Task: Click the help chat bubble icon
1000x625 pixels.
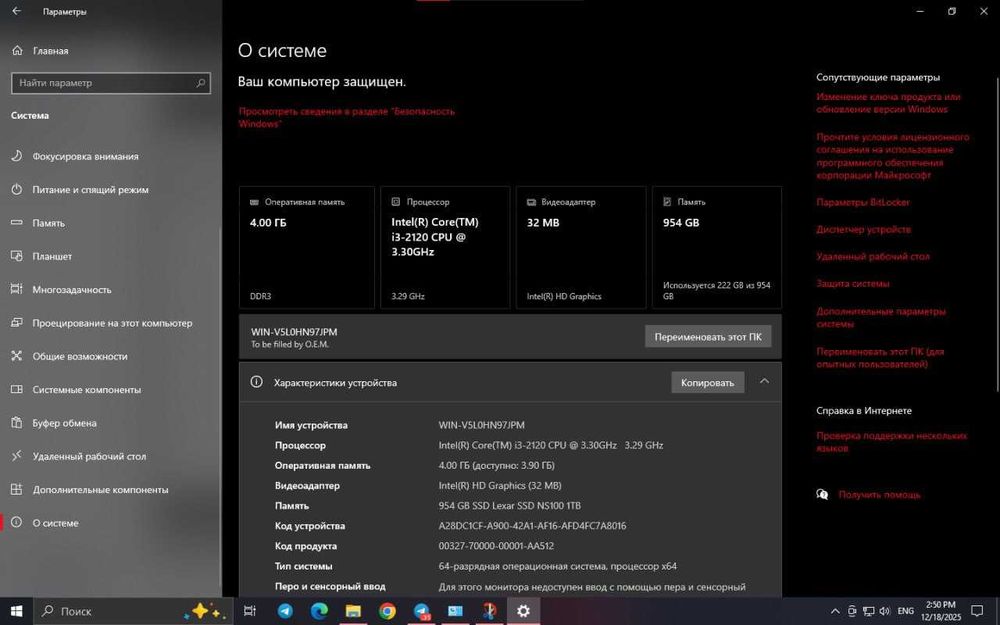Action: coord(822,494)
